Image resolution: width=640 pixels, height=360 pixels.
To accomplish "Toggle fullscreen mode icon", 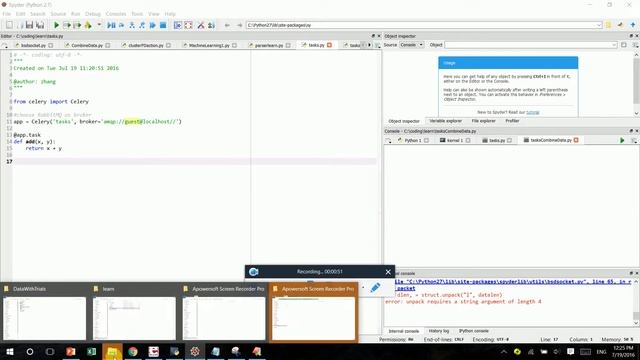I will (x=188, y=25).
